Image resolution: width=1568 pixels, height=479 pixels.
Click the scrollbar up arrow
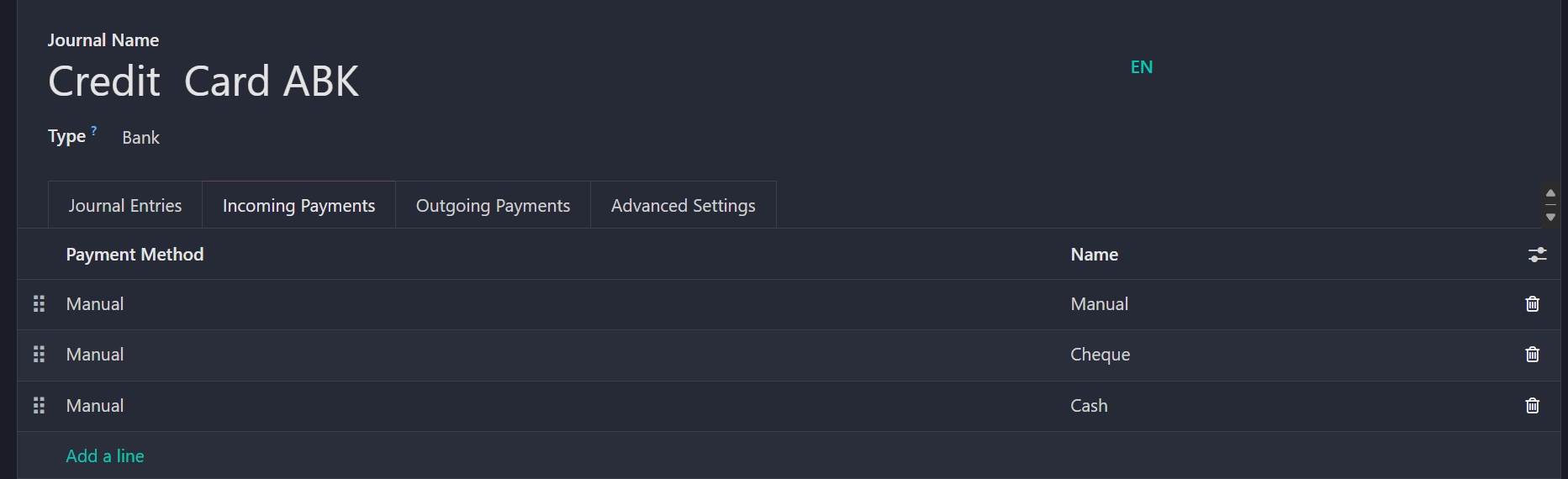(x=1550, y=193)
